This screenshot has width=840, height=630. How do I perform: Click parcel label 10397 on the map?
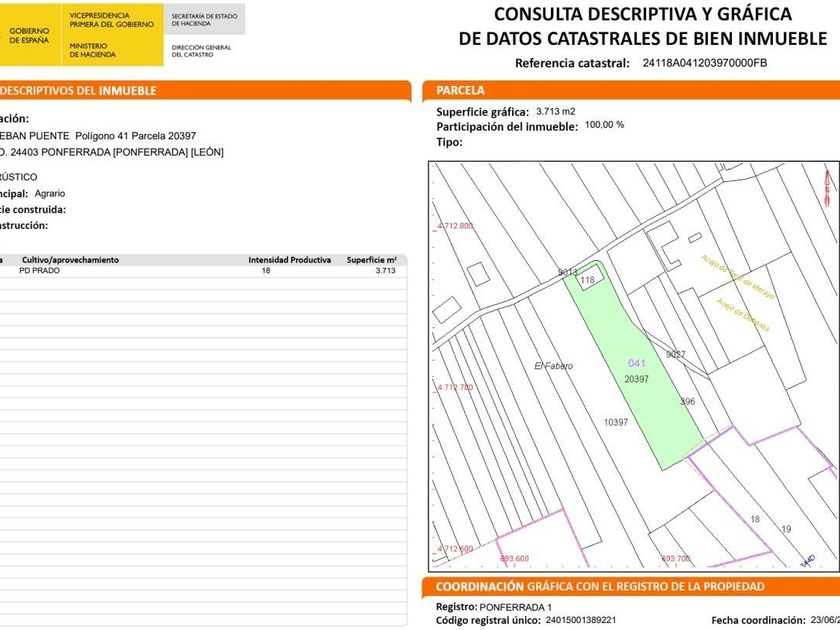pos(615,423)
